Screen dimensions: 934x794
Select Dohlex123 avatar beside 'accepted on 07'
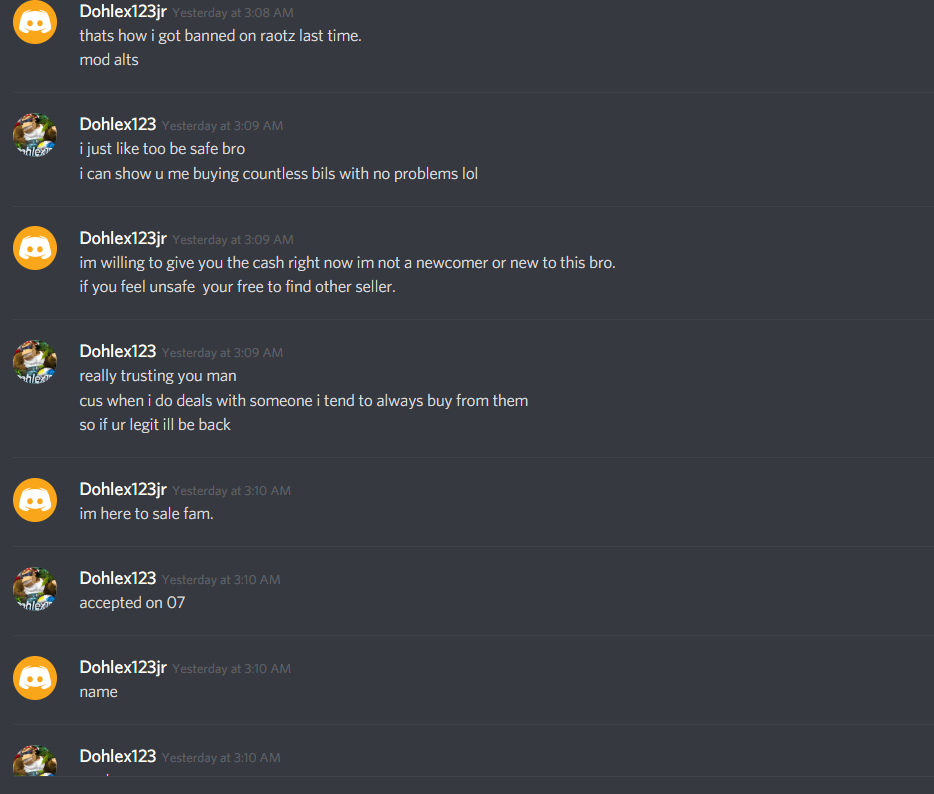point(35,589)
